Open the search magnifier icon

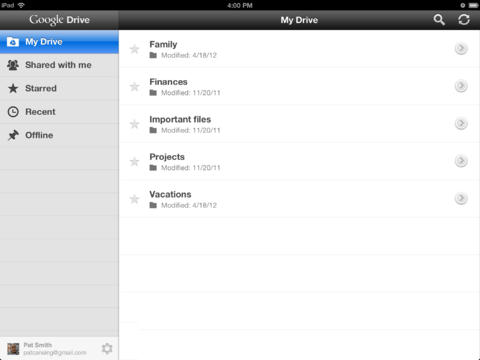coord(439,20)
